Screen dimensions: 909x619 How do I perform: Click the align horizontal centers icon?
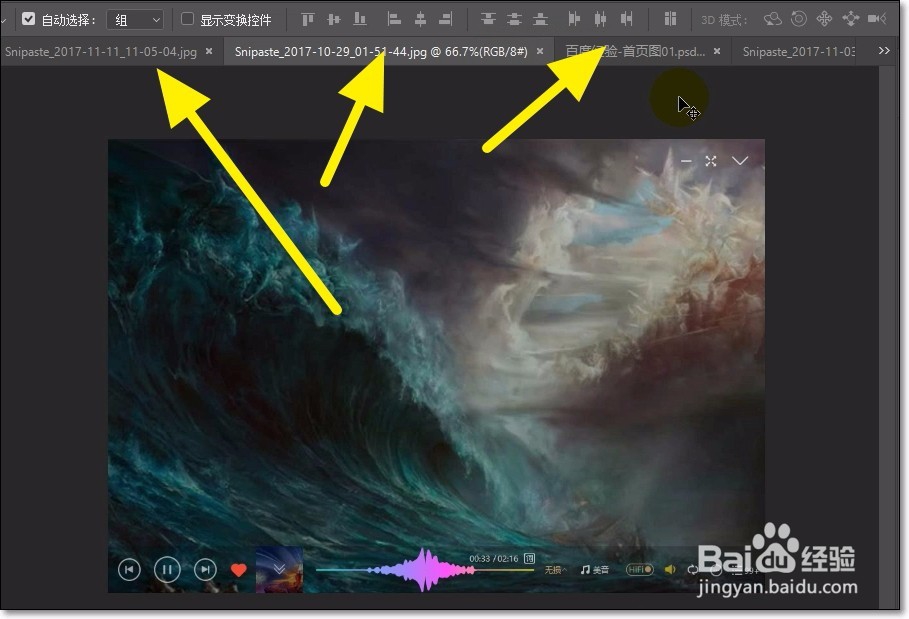pos(420,20)
